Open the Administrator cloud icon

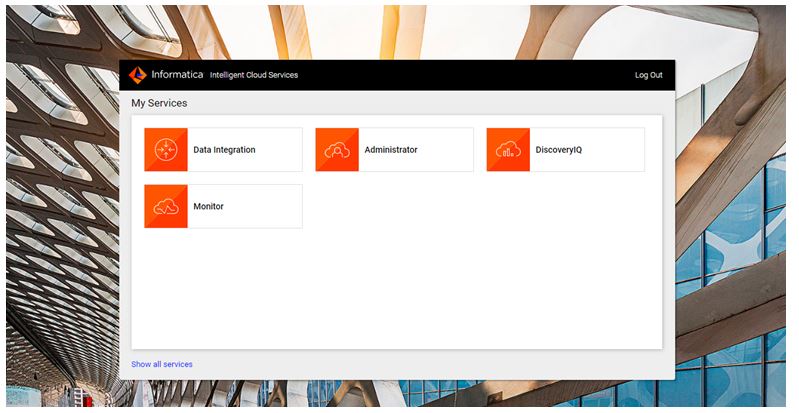[x=337, y=149]
